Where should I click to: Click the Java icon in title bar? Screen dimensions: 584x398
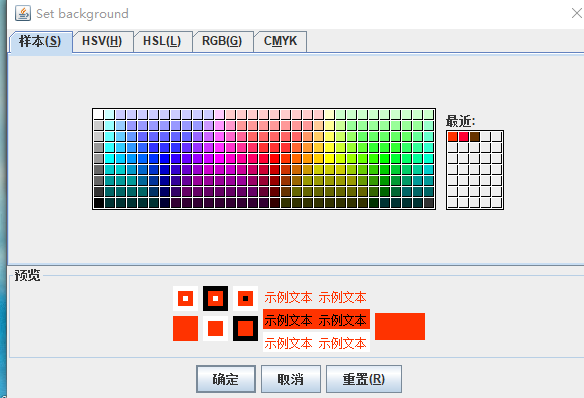(x=23, y=13)
